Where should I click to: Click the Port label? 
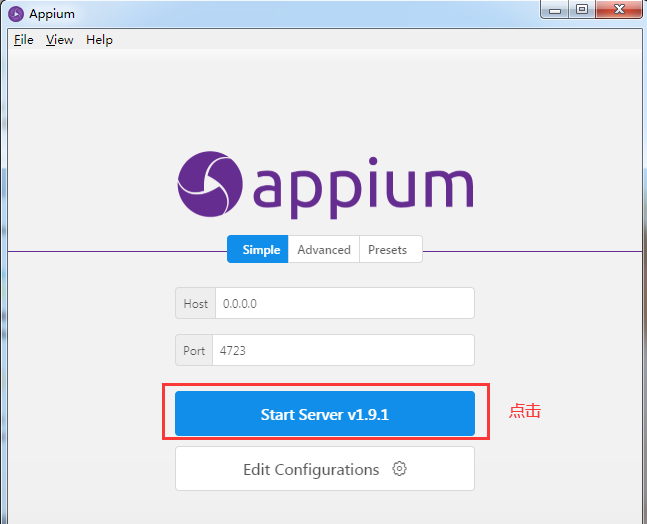point(194,350)
